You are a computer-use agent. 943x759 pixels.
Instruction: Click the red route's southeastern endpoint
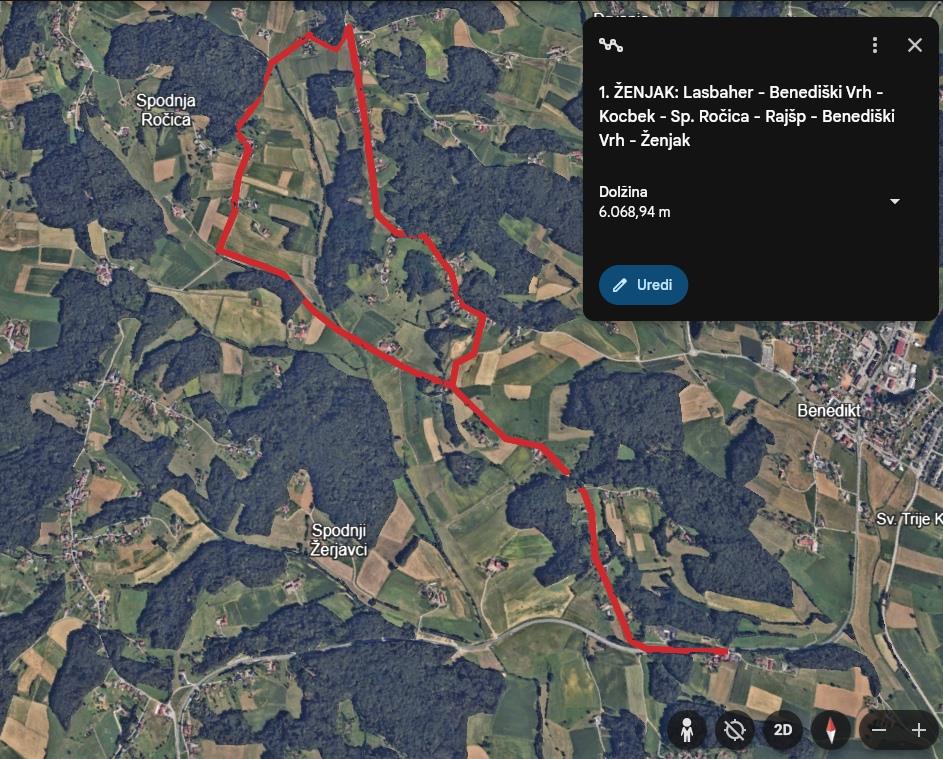click(x=726, y=651)
